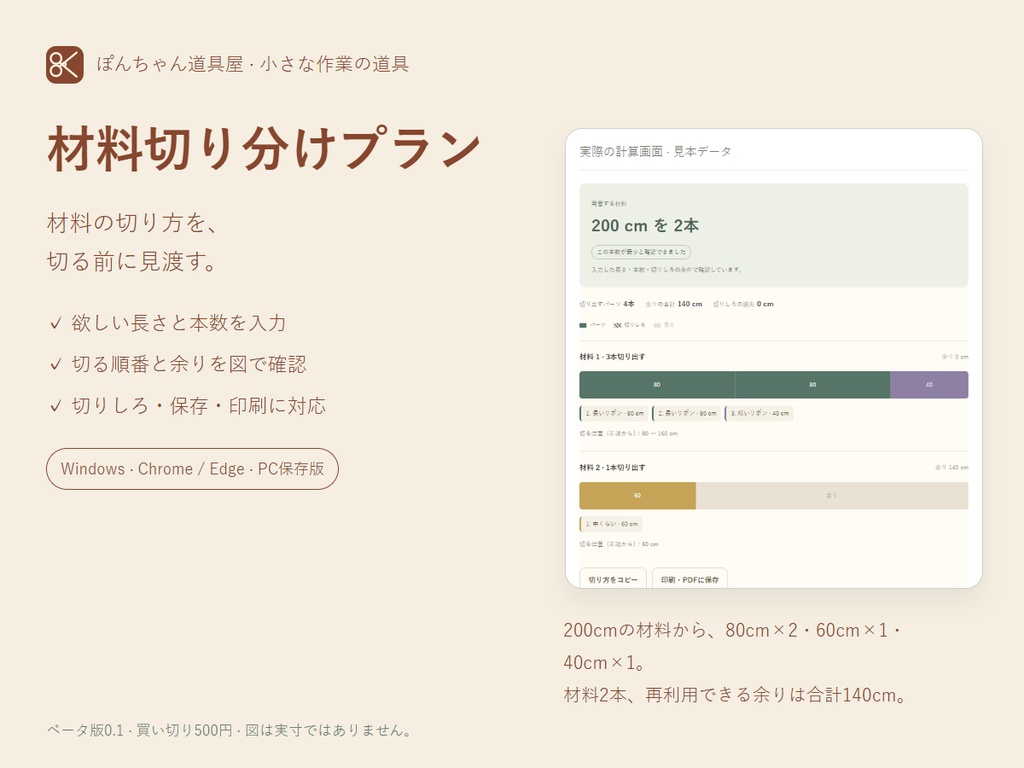
Task: Select the gold 60 bar segment
Action: coord(637,496)
